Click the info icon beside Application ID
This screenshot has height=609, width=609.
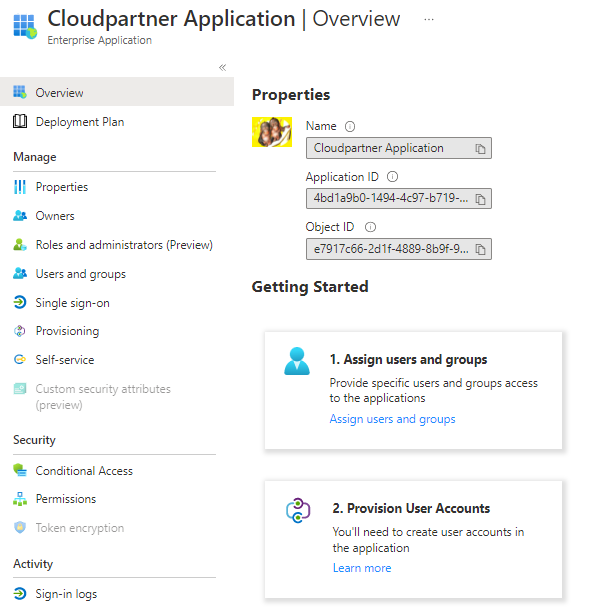pyautogui.click(x=392, y=177)
